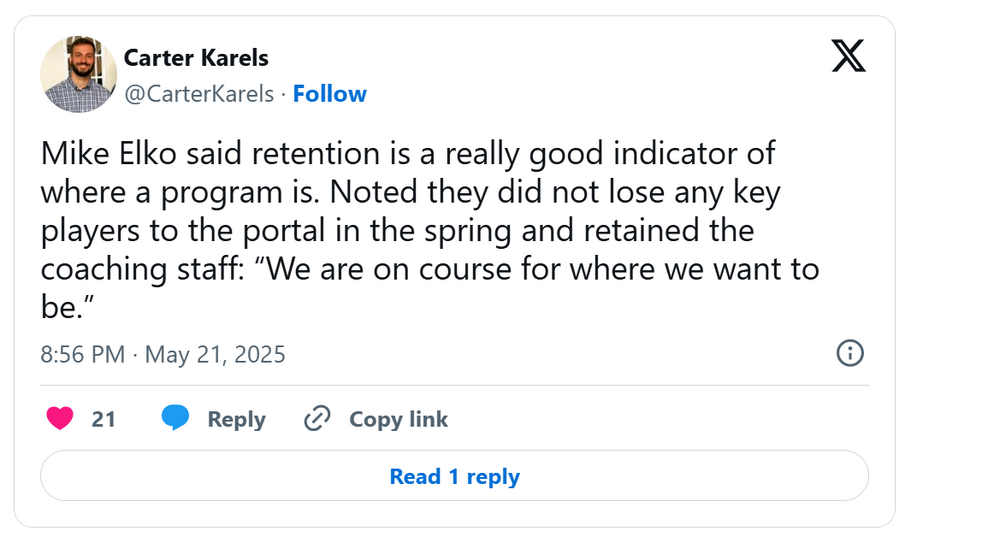Image resolution: width=1000 pixels, height=537 pixels.
Task: Click the May 21, 2025 date
Action: click(215, 354)
